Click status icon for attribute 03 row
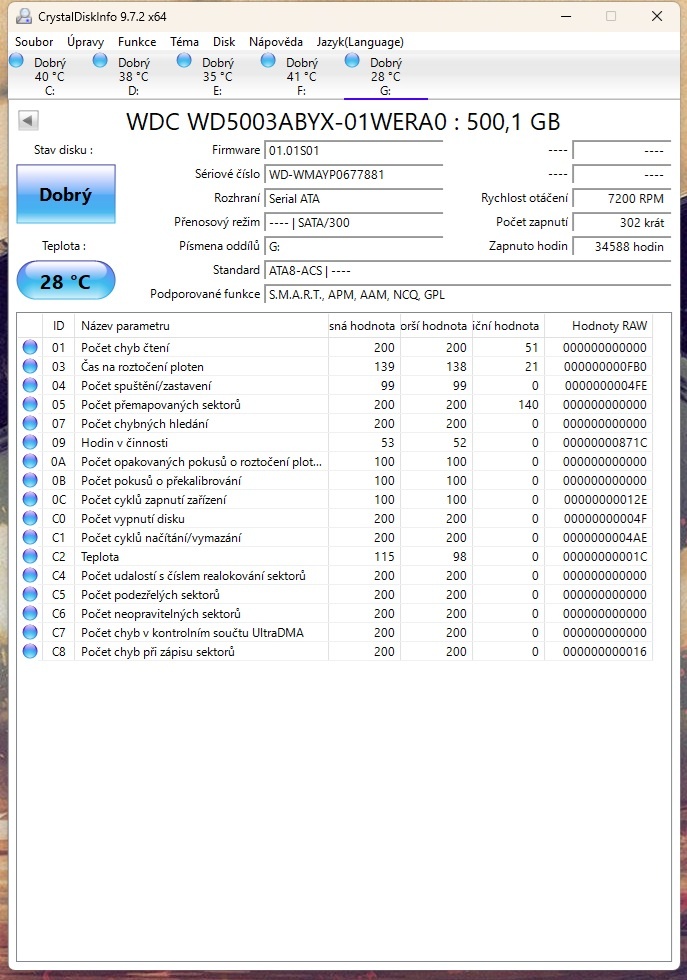The width and height of the screenshot is (687, 980). coord(30,366)
